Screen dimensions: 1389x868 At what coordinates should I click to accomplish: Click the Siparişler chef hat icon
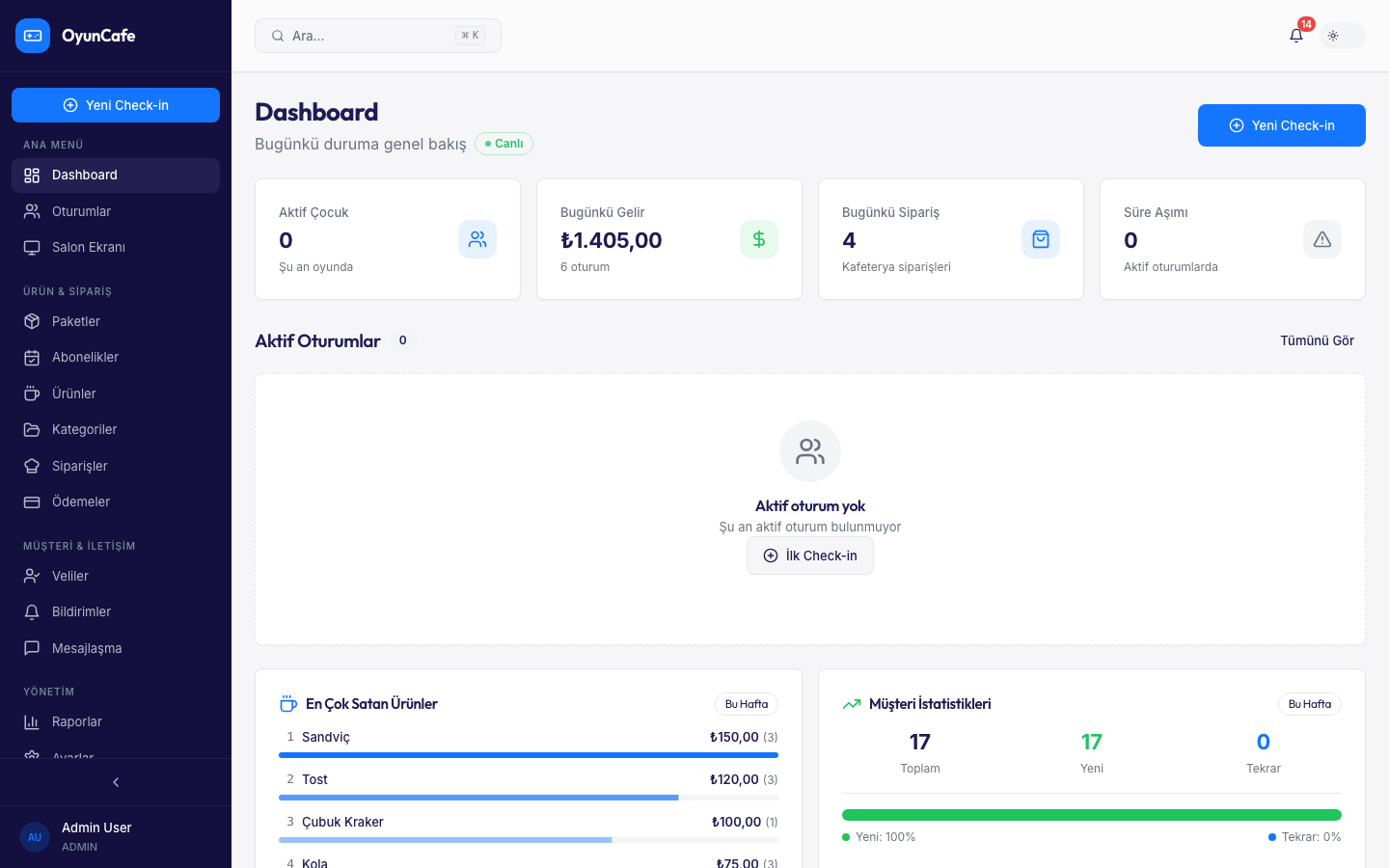(x=32, y=466)
